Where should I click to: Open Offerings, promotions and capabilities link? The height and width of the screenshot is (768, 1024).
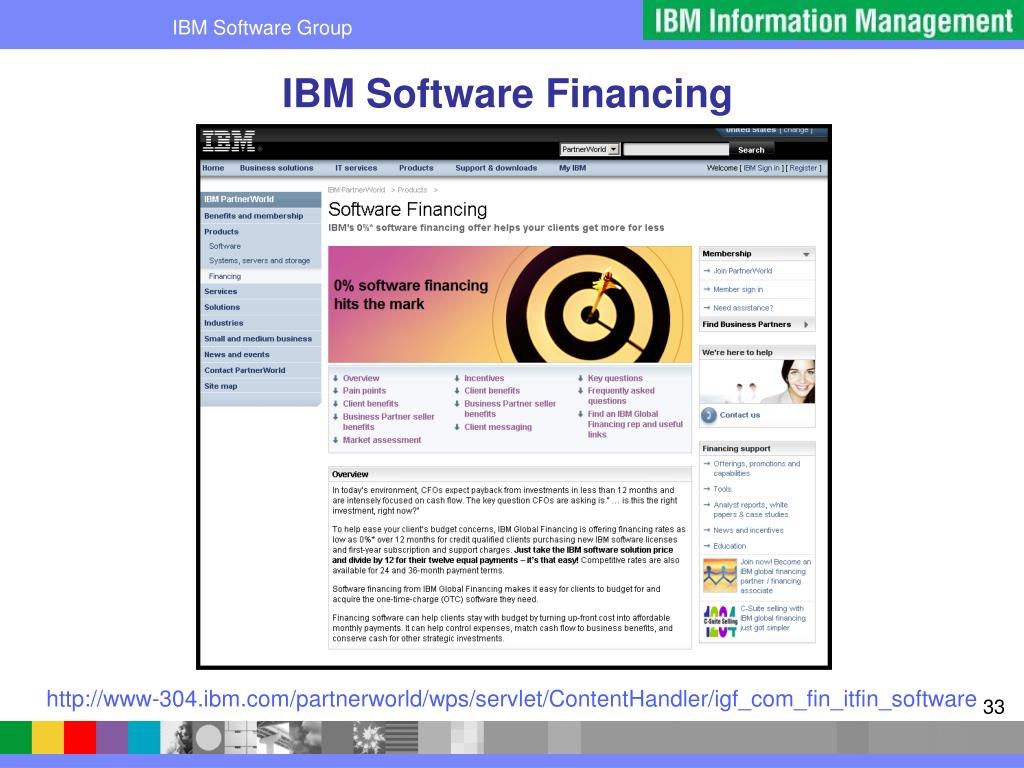(756, 468)
